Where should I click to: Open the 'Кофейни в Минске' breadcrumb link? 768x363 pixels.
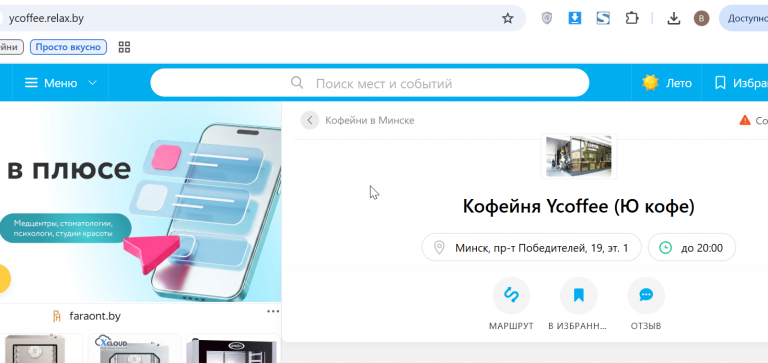370,120
